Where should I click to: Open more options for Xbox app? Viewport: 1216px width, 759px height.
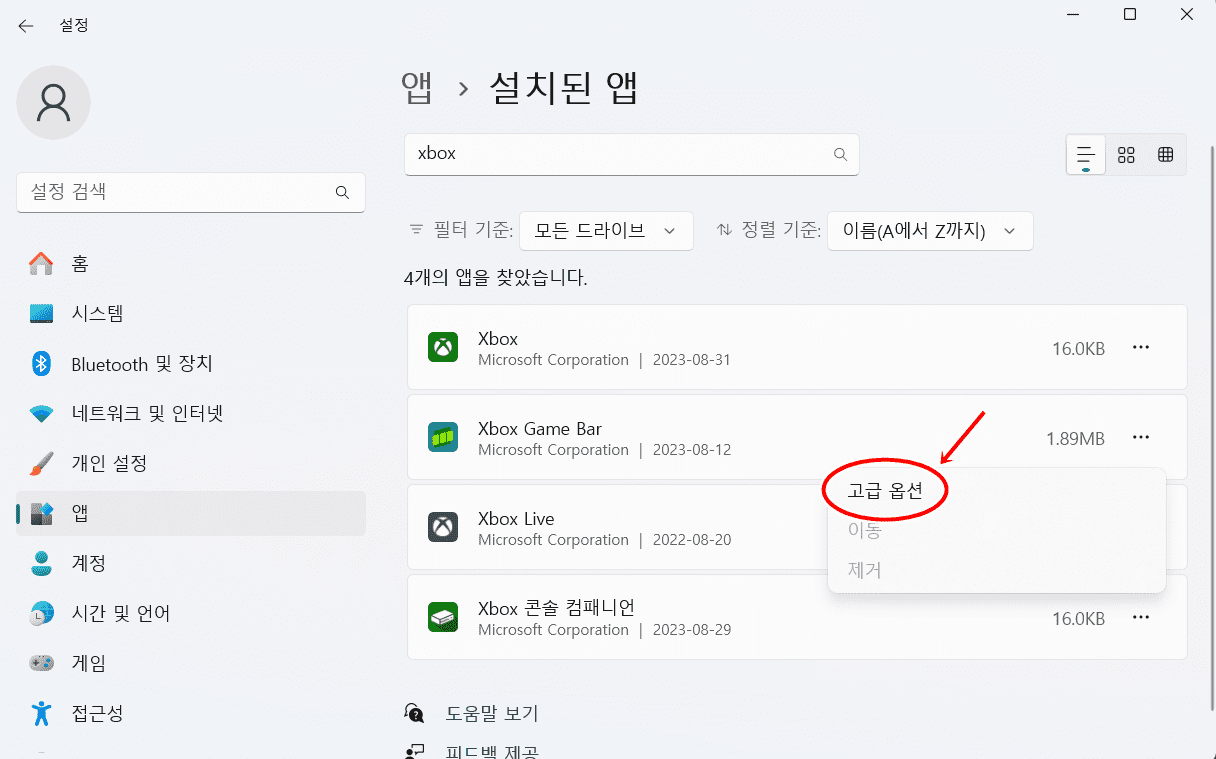1141,347
